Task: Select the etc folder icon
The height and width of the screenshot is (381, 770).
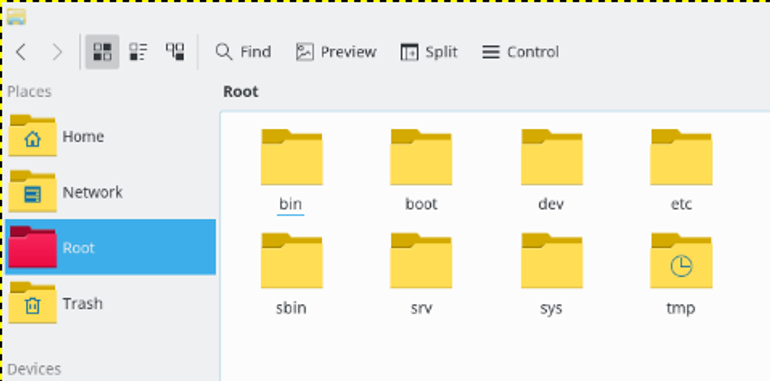Action: (681, 157)
